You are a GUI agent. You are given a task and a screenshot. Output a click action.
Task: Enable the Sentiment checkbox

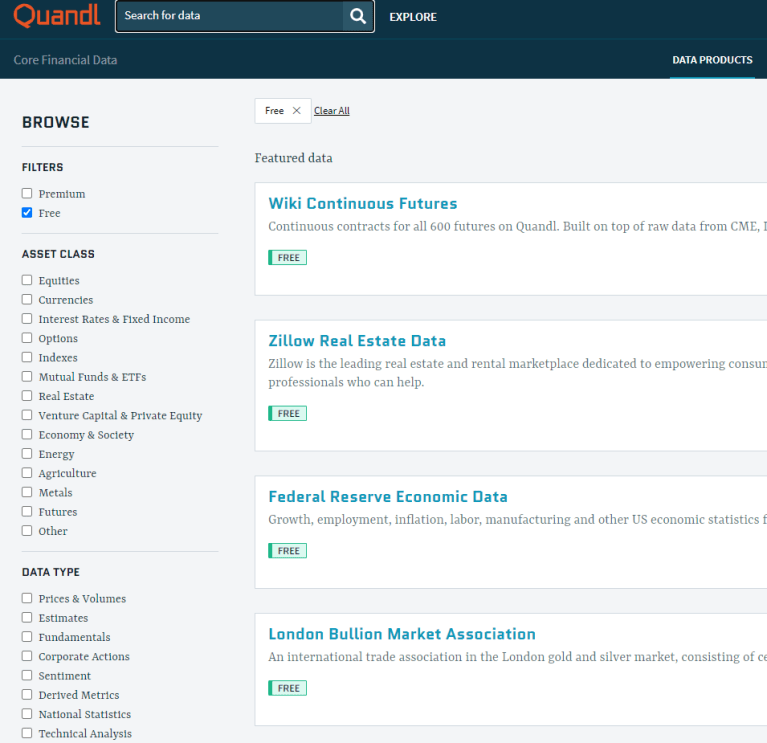[x=27, y=675]
